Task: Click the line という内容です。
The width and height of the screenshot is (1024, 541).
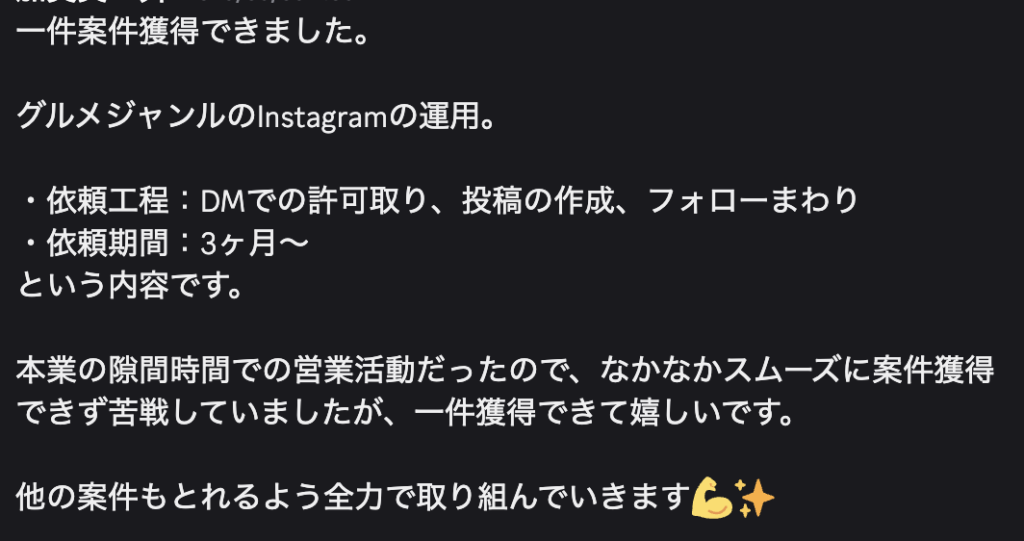Action: click(x=131, y=286)
